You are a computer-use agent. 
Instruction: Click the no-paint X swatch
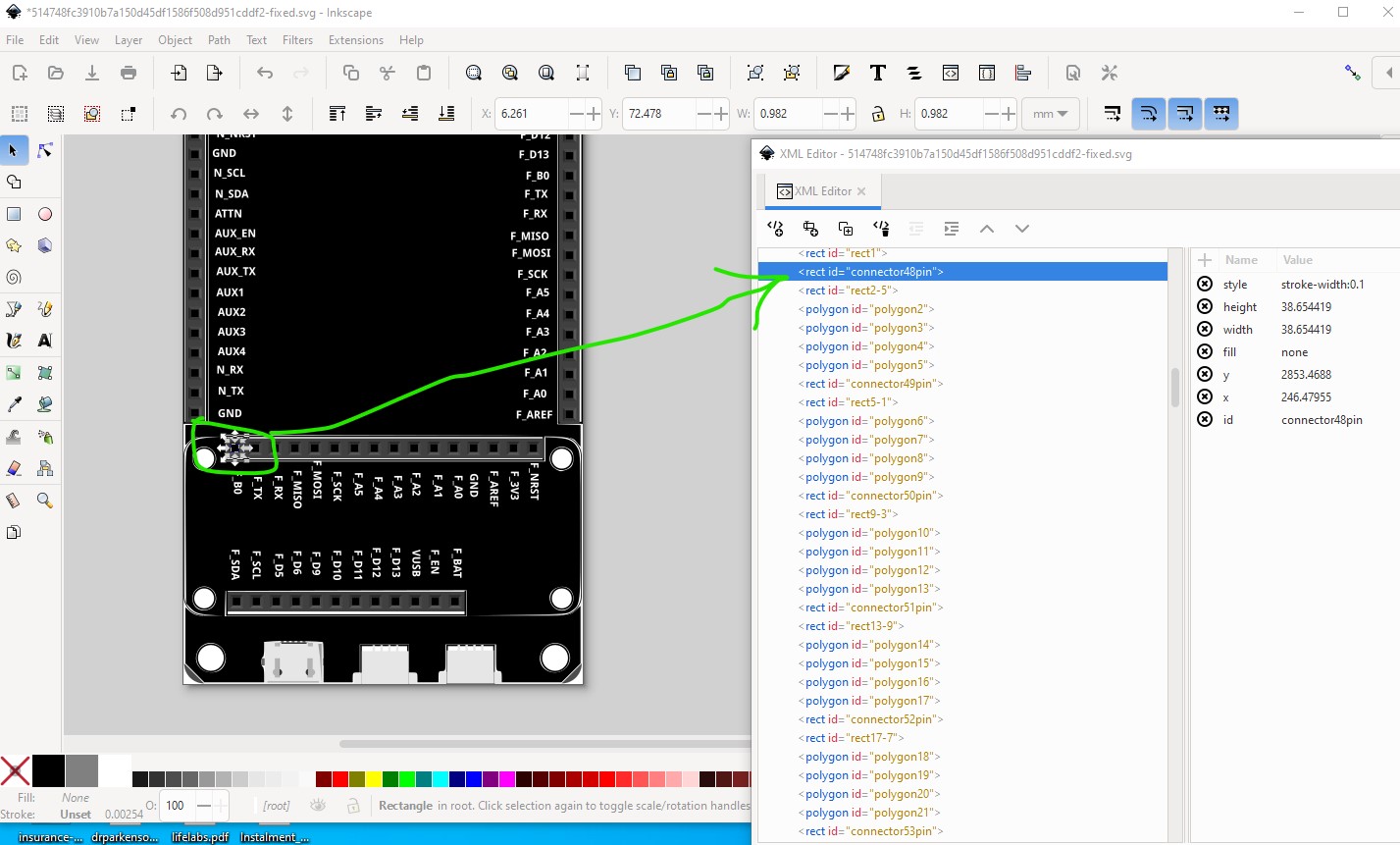[x=15, y=770]
